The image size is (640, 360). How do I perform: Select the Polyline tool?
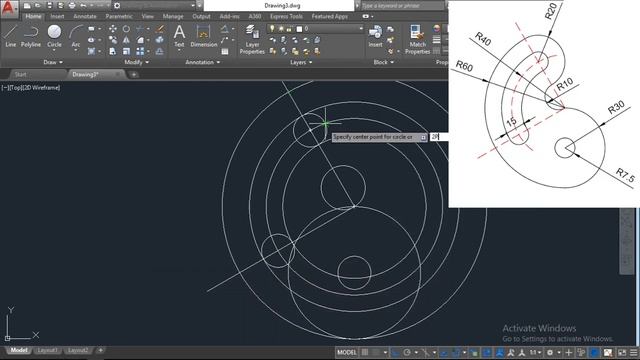click(x=31, y=36)
